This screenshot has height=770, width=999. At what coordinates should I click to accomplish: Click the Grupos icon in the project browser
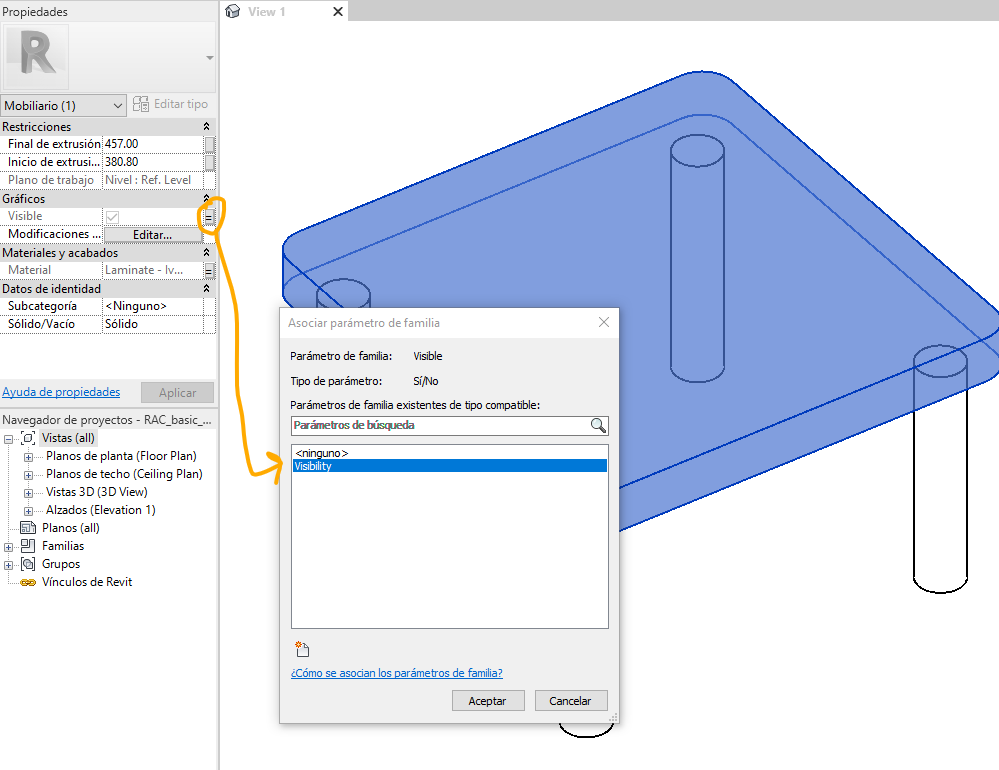tap(30, 564)
